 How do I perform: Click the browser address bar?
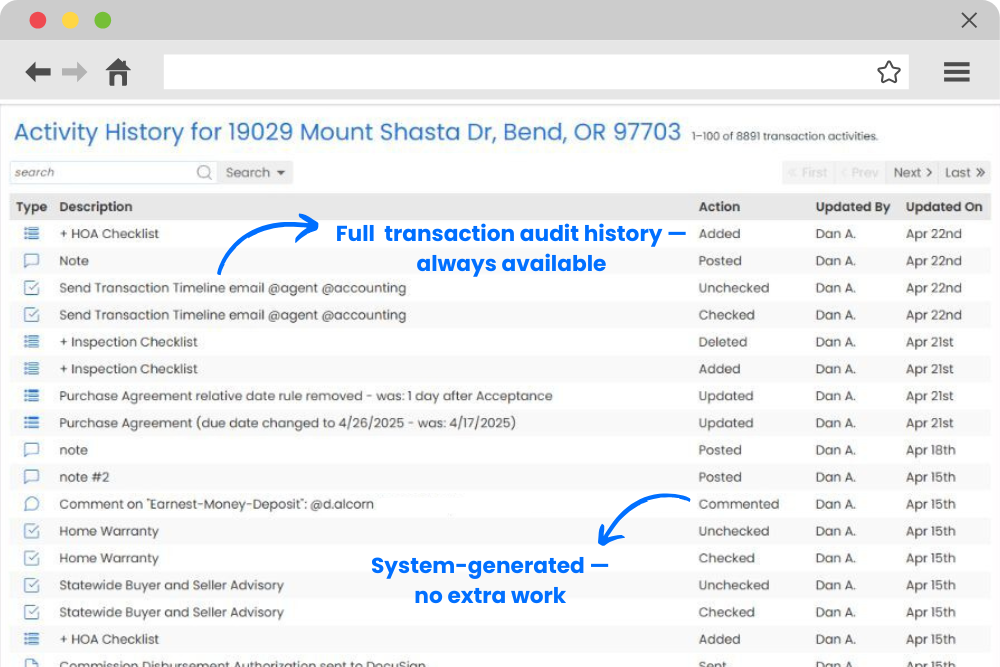[536, 71]
